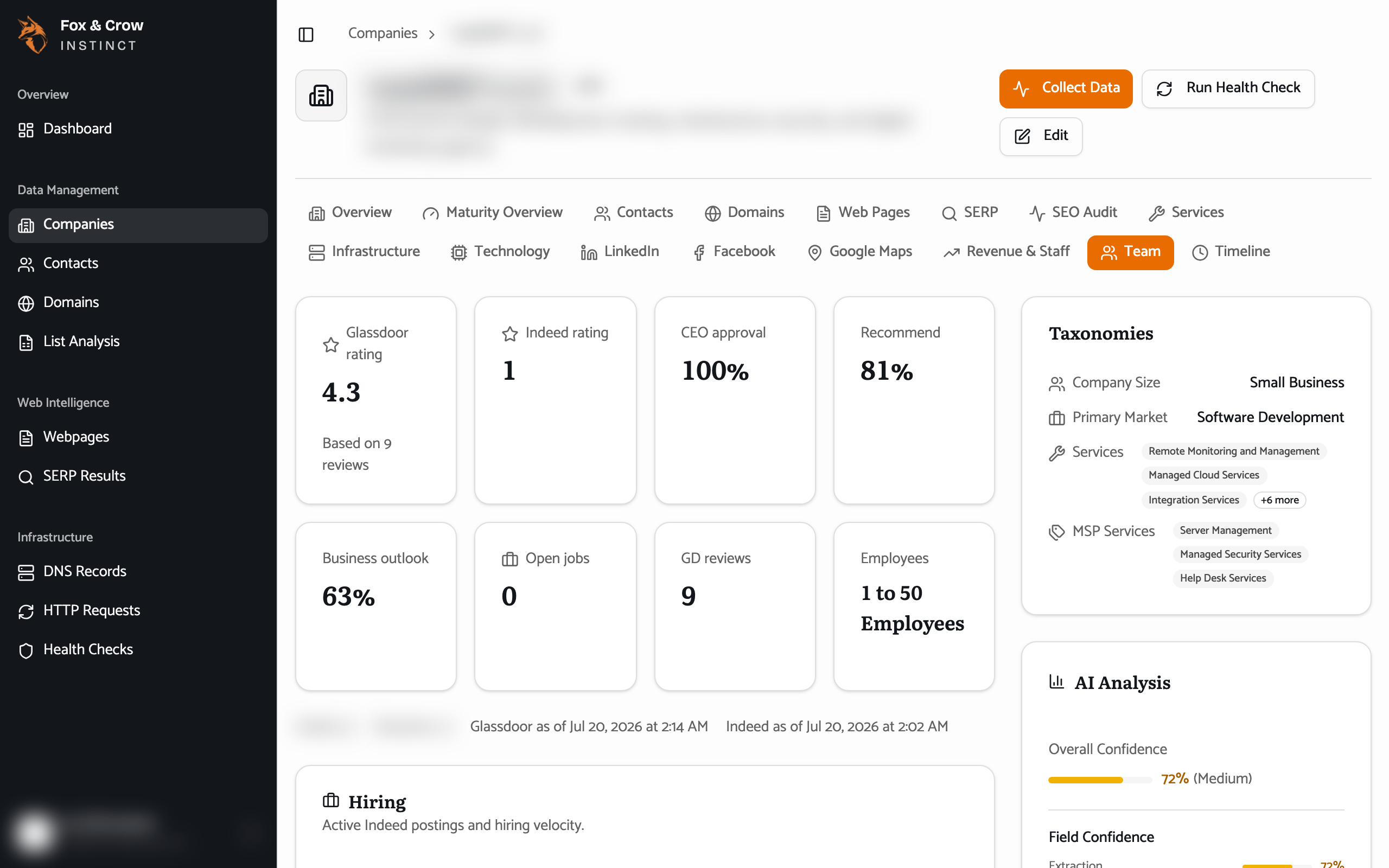Image resolution: width=1389 pixels, height=868 pixels.
Task: Click the '1 to 50 Employees' value
Action: 912,609
